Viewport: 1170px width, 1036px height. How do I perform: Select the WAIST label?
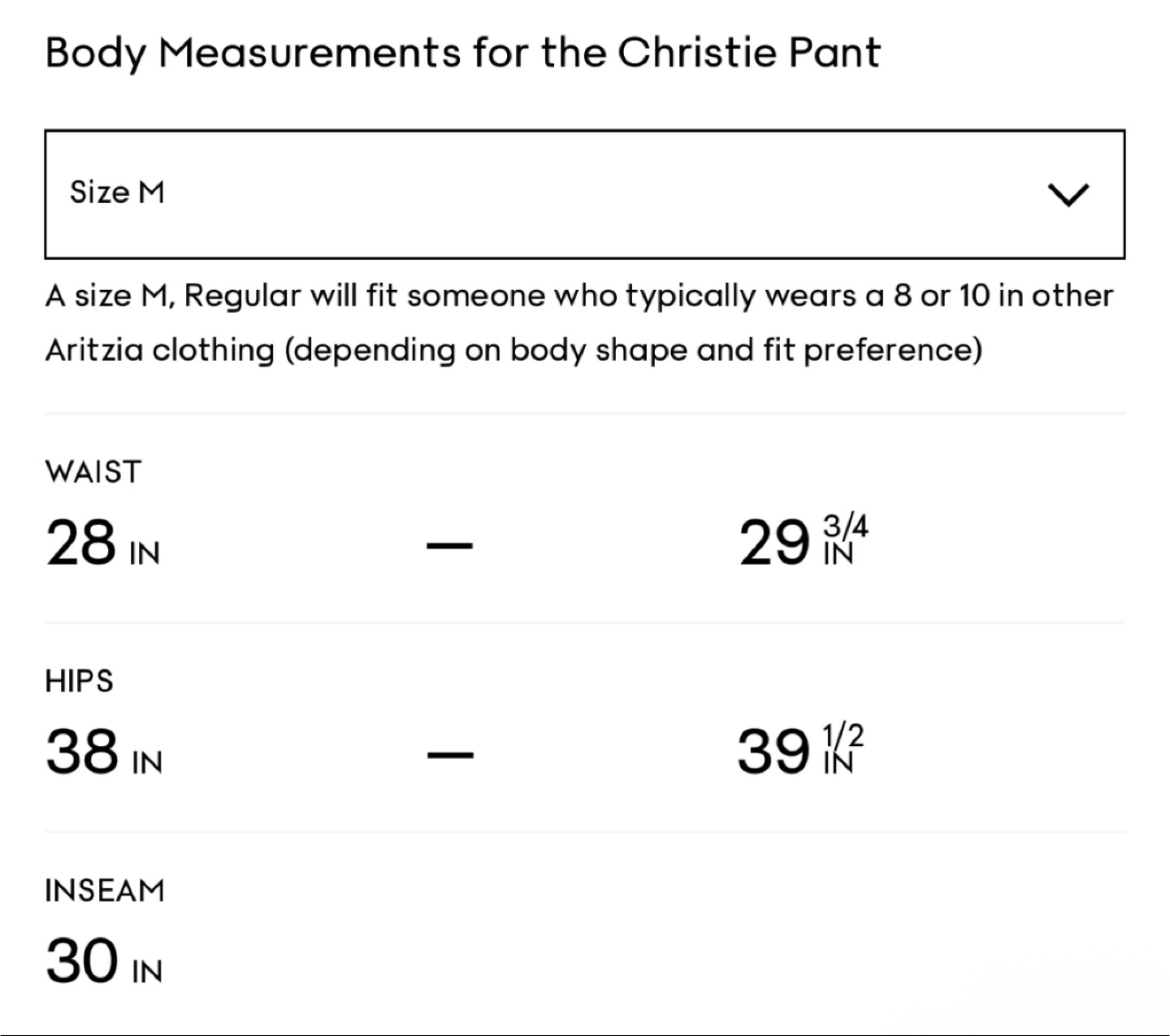(x=93, y=472)
